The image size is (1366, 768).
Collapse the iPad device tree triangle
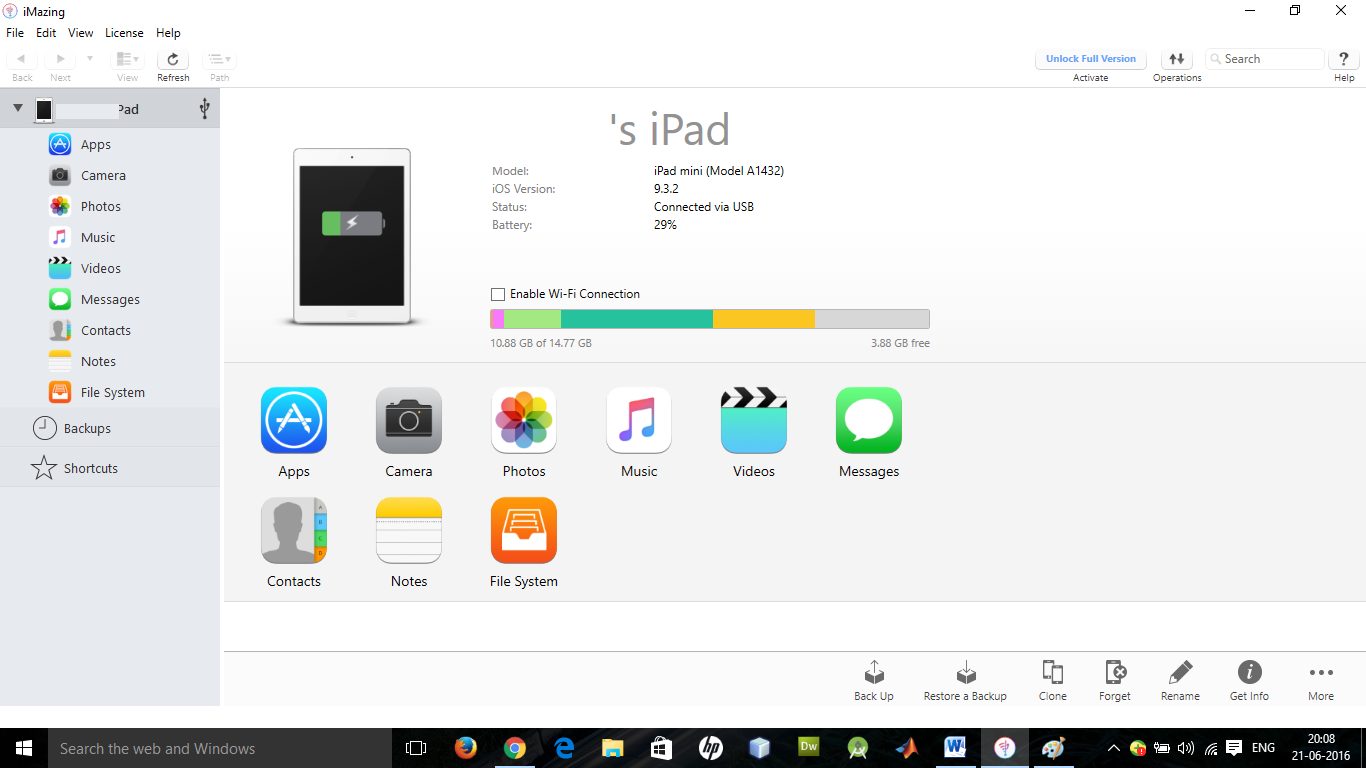tap(18, 108)
